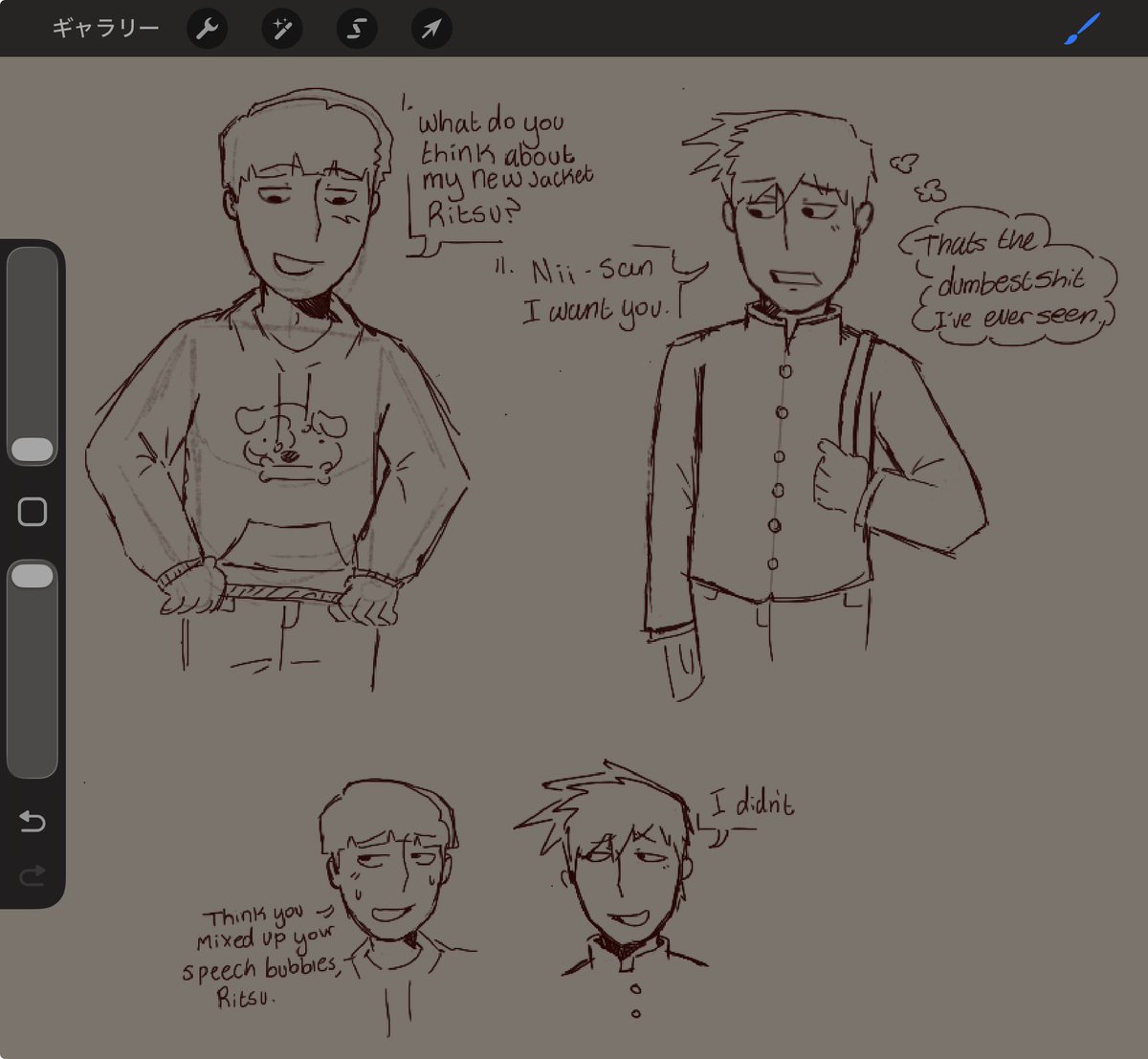Tap the square modify button in sidebar
This screenshot has height=1059, width=1148.
33,512
